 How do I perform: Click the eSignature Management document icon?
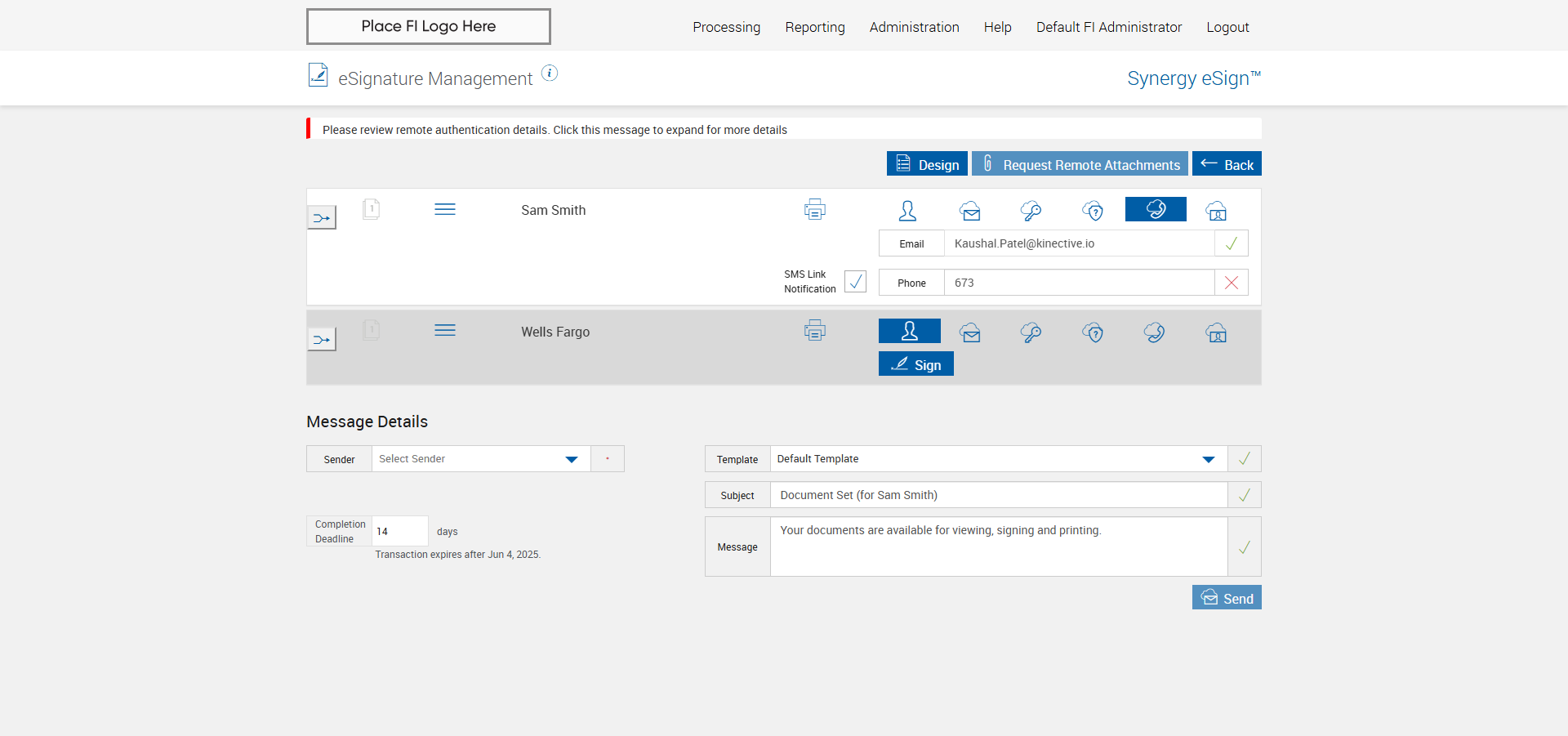[318, 75]
